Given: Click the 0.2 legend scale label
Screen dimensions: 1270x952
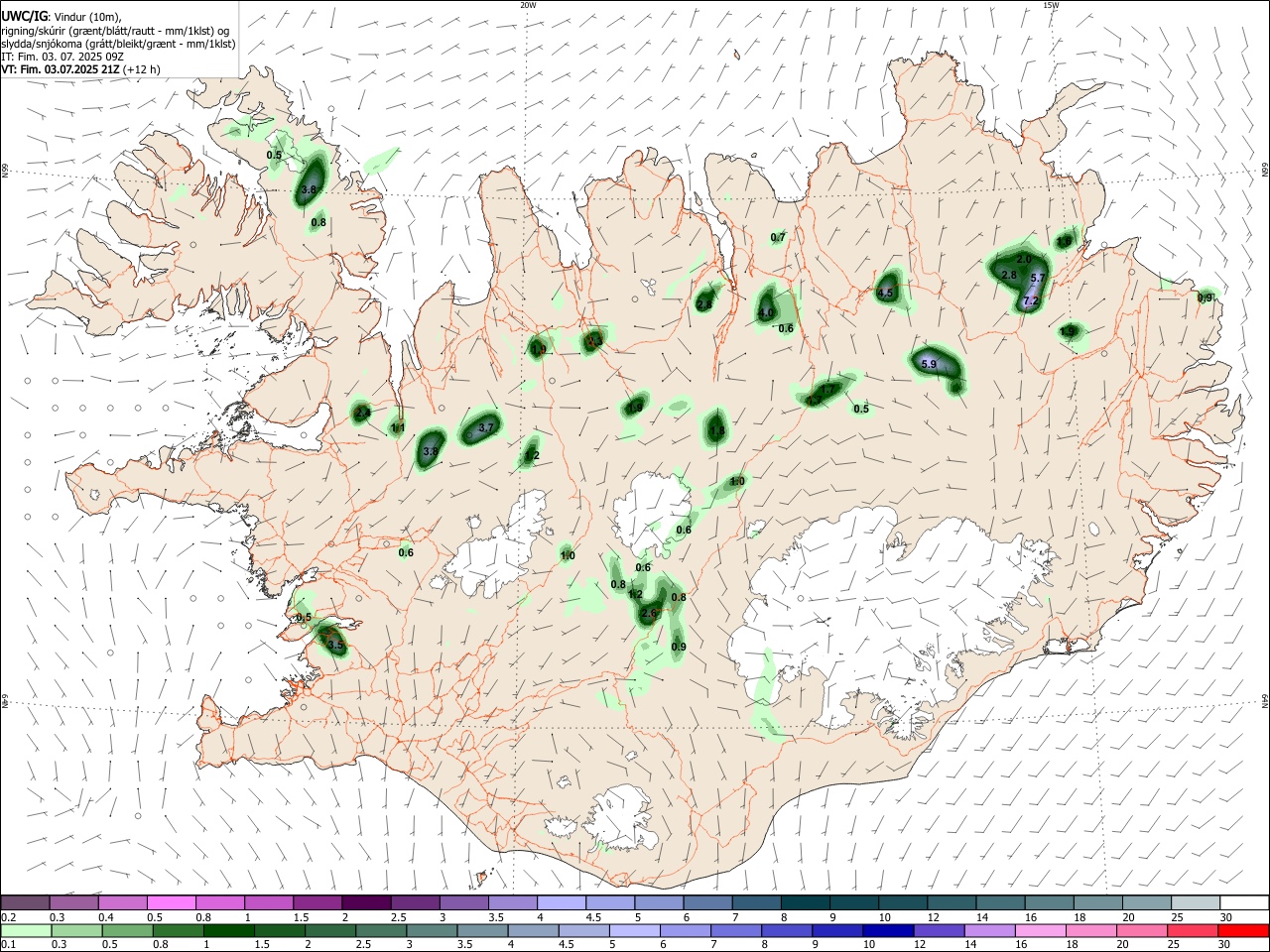Looking at the screenshot, I should coord(8,917).
